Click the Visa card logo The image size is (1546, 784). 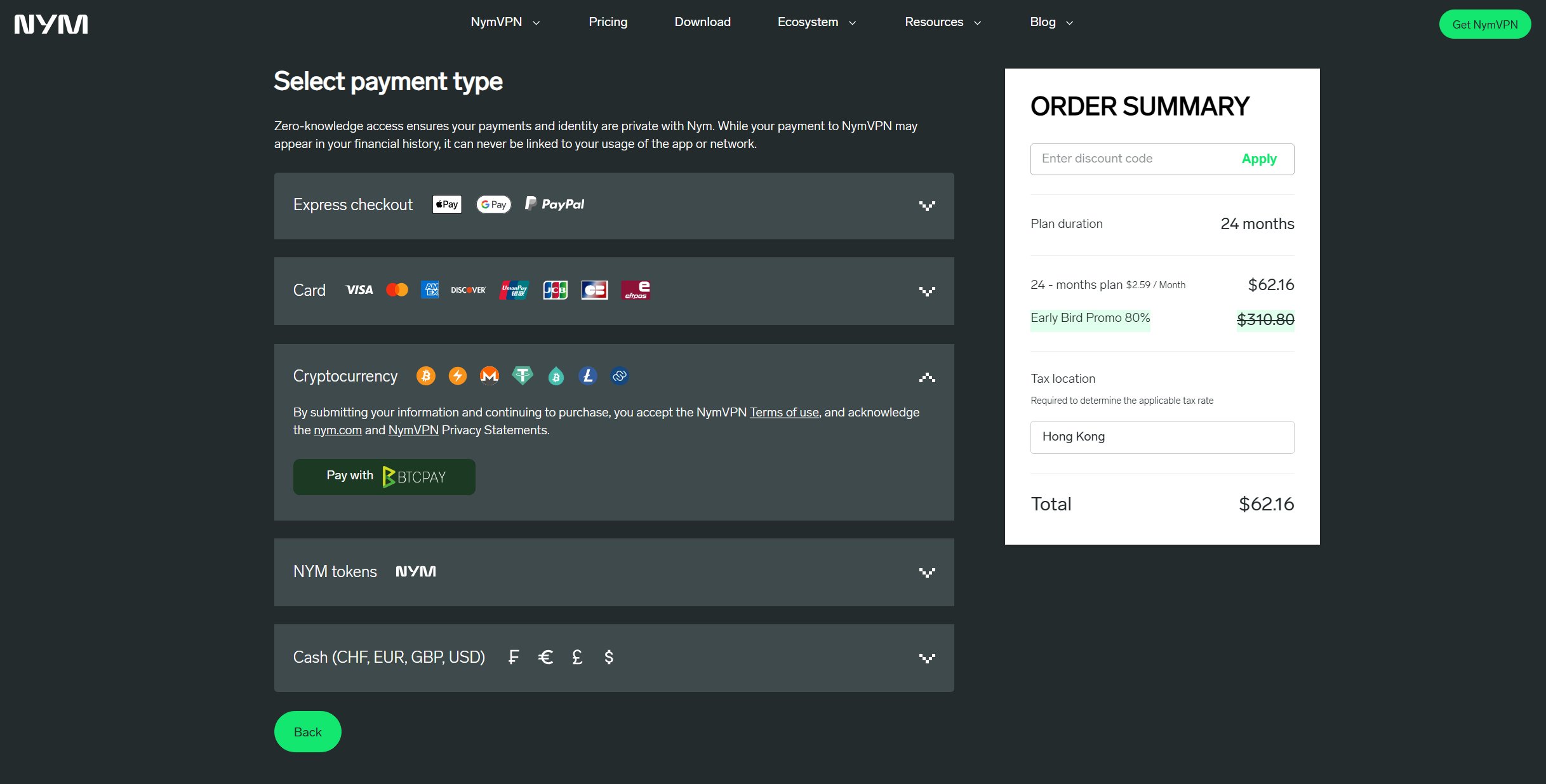coord(359,290)
